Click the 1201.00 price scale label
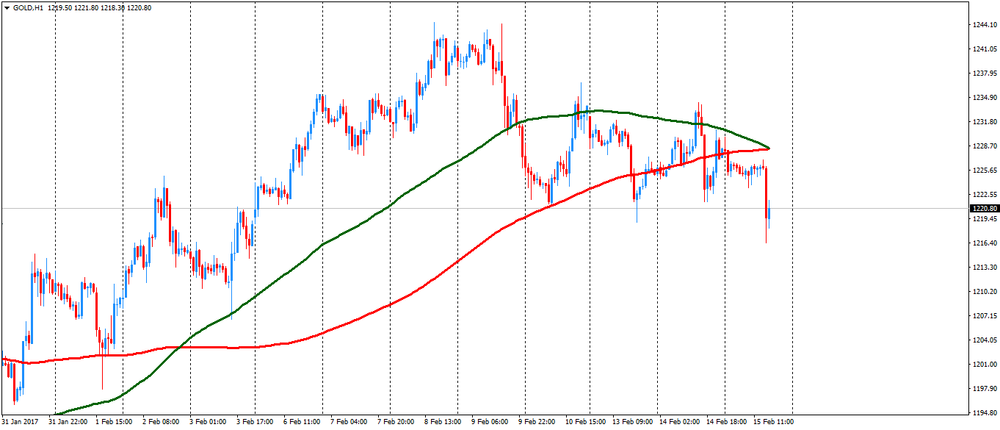The height and width of the screenshot is (430, 1000). coord(983,364)
